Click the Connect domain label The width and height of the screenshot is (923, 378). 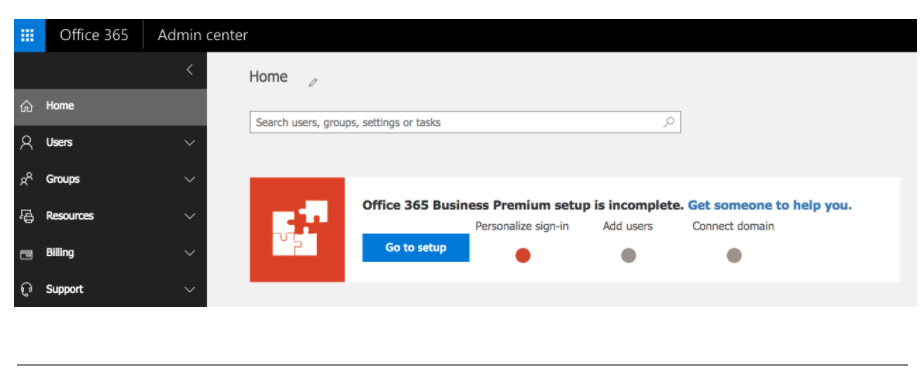[x=733, y=226]
